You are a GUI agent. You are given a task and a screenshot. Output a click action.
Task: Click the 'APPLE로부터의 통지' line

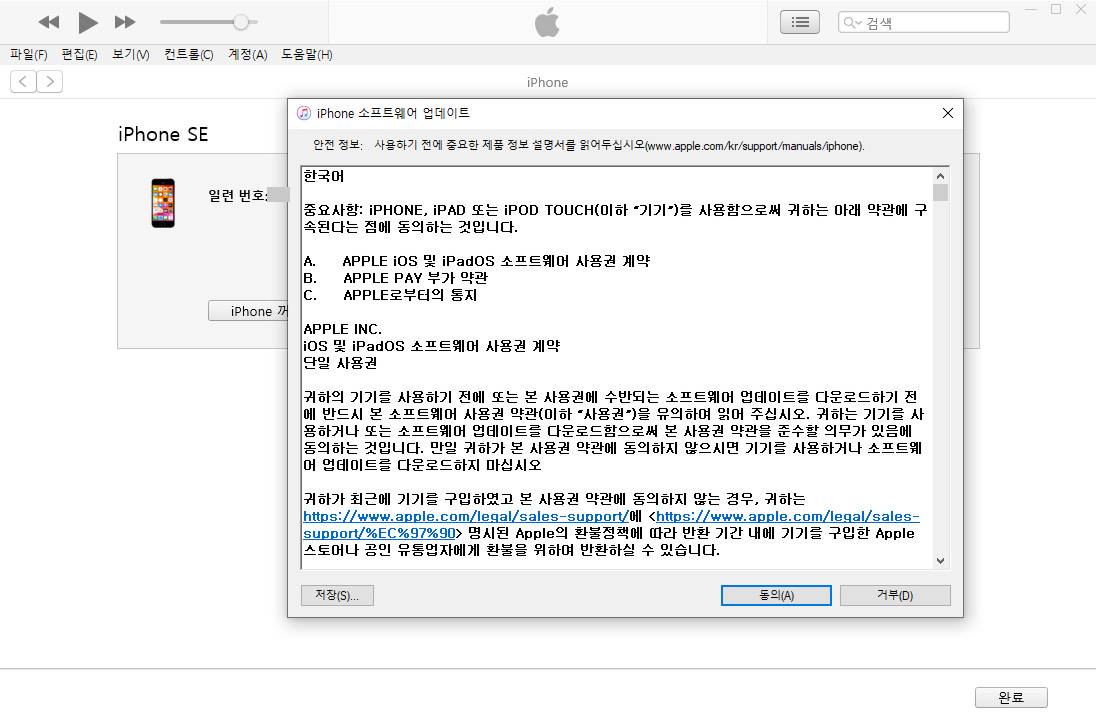coord(410,295)
